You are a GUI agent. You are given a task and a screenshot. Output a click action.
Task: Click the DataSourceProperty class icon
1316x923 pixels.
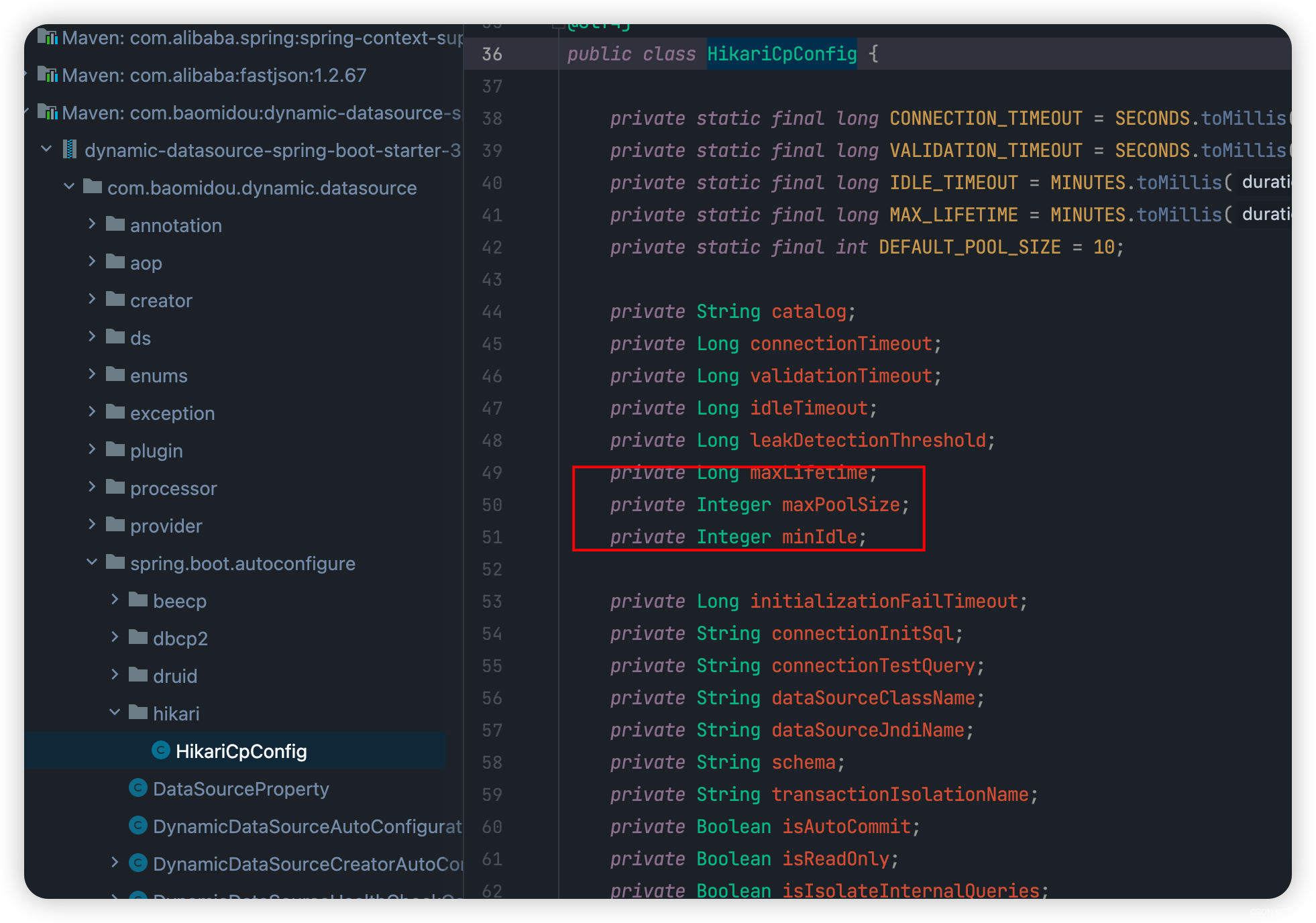[x=138, y=788]
